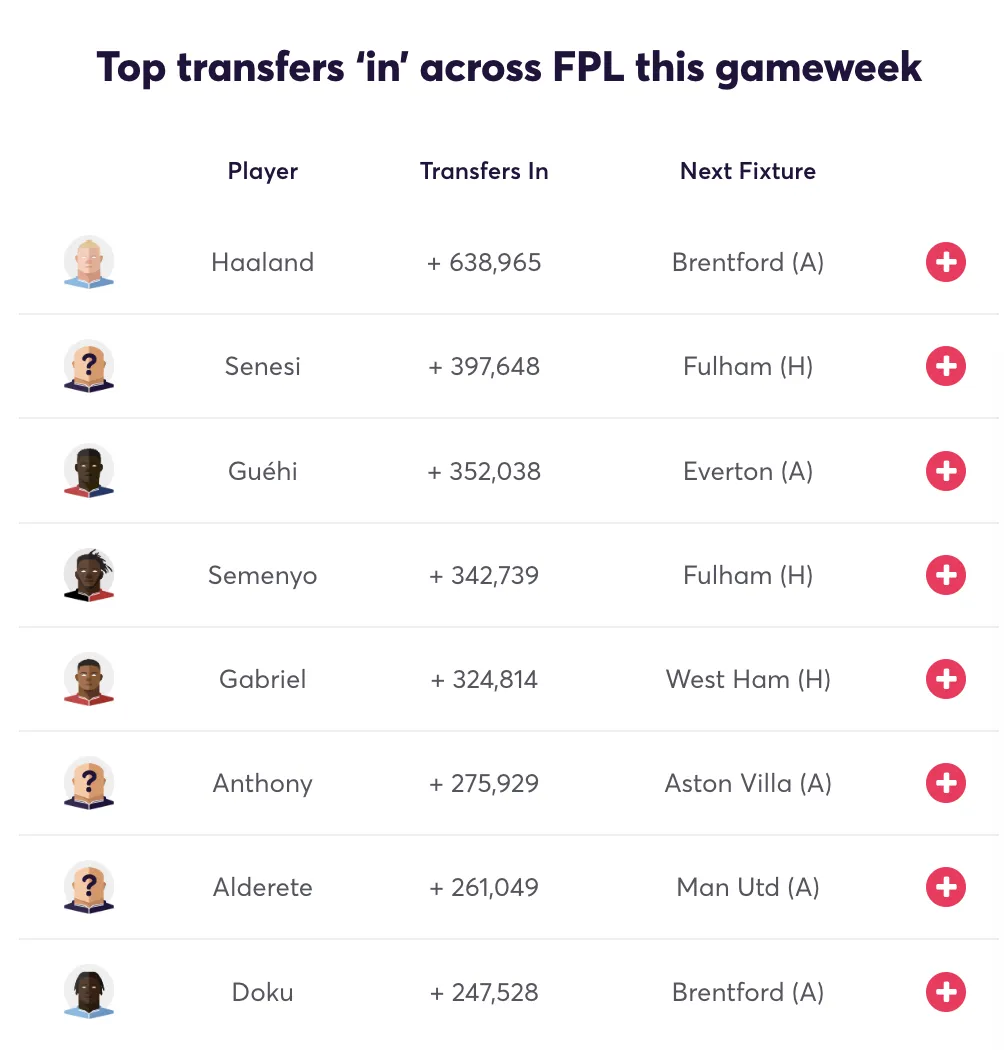Click the Alderete player name
The width and height of the screenshot is (1004, 1050).
tap(263, 887)
